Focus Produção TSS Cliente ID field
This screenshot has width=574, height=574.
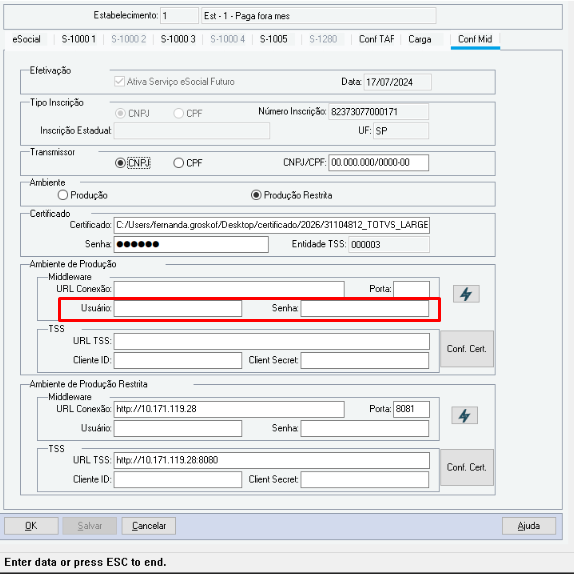click(178, 360)
